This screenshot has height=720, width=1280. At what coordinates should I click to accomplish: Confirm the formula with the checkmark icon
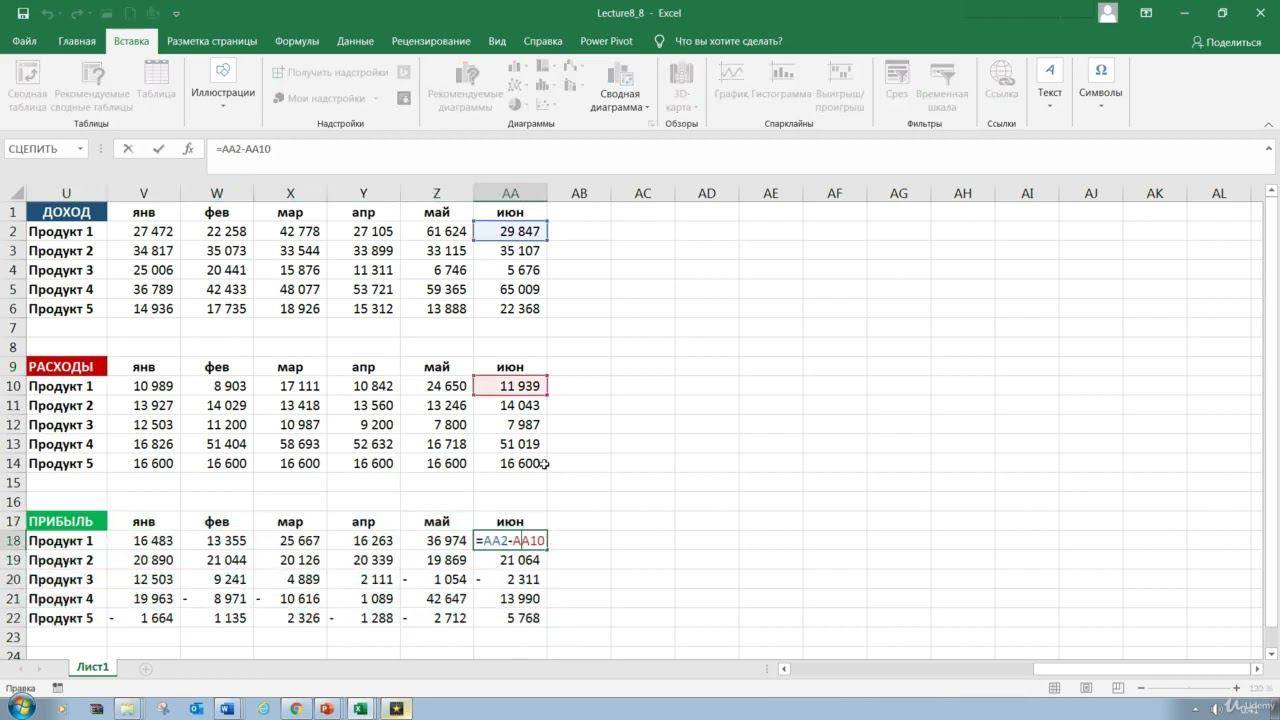click(x=158, y=149)
